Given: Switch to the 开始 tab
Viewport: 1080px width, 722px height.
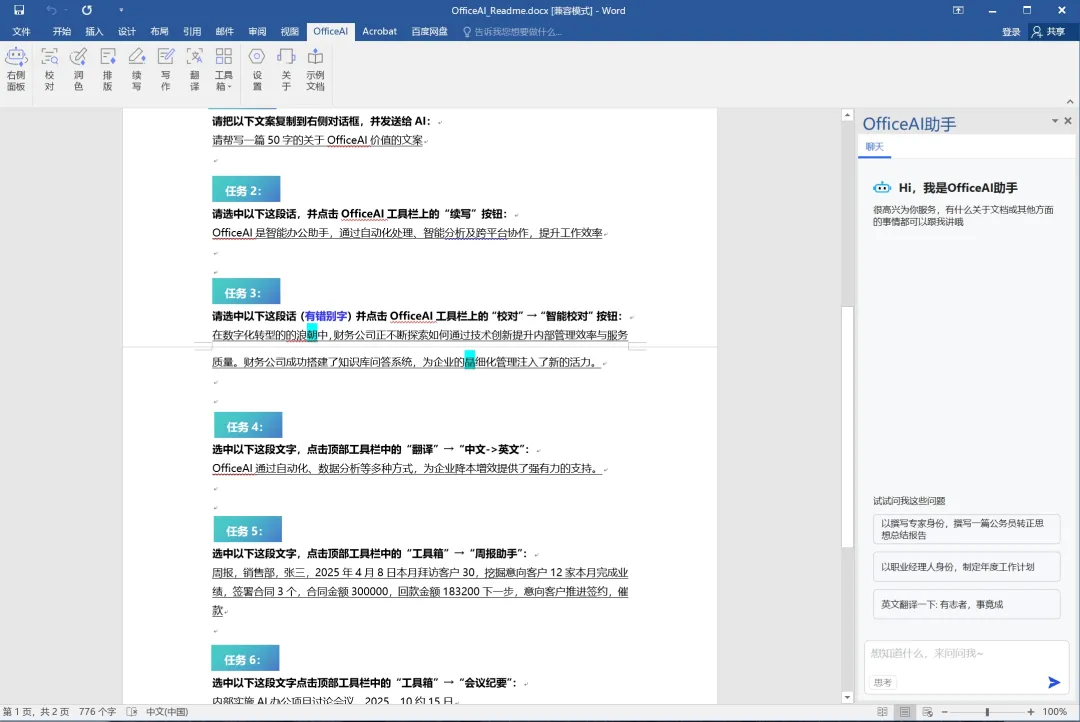Looking at the screenshot, I should click(62, 32).
